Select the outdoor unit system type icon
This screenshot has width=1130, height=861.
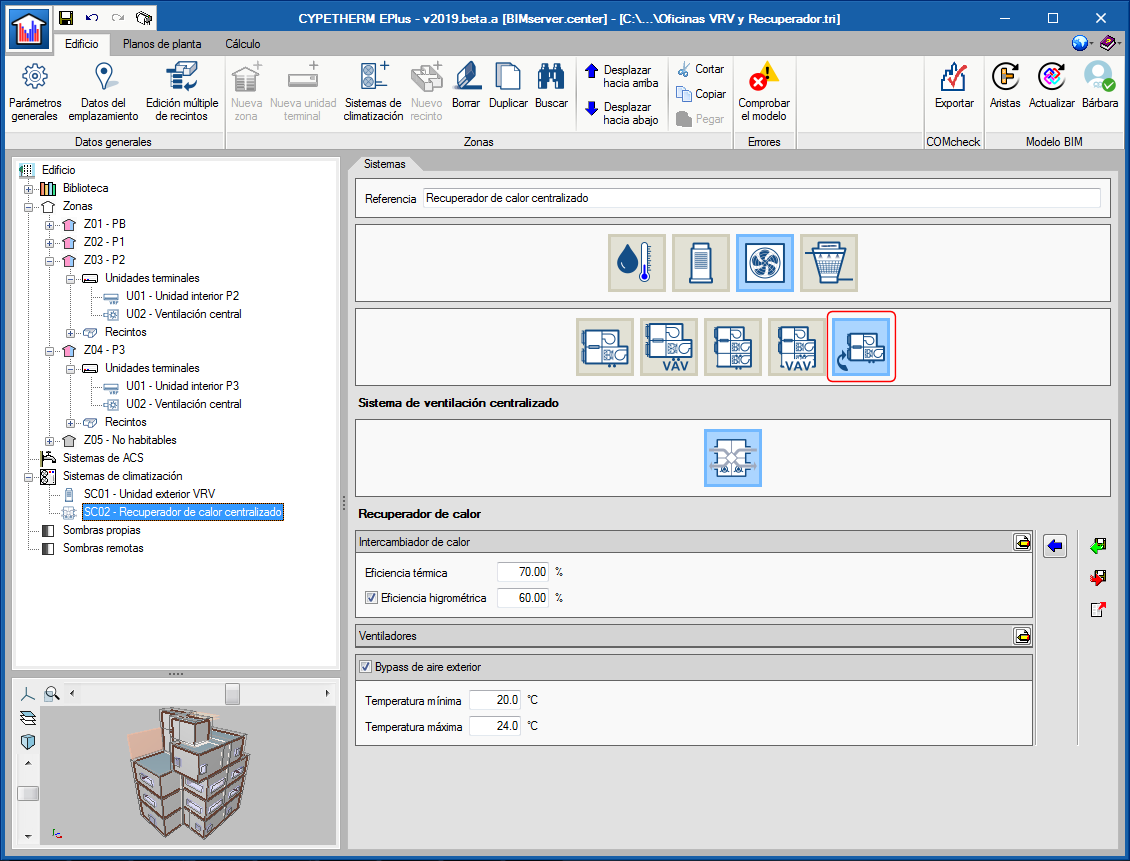(700, 263)
